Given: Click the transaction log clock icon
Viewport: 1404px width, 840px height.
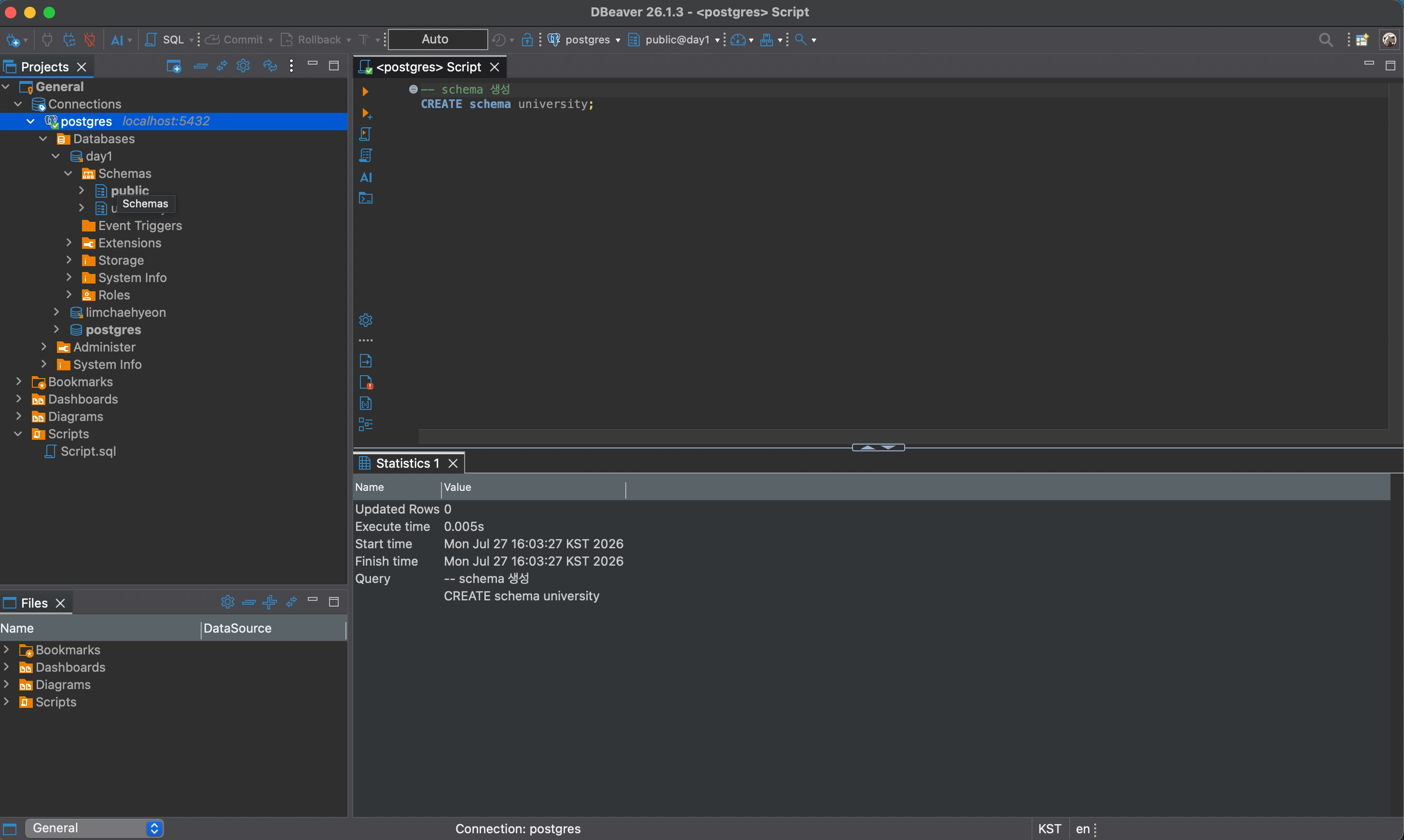Looking at the screenshot, I should click(x=498, y=40).
